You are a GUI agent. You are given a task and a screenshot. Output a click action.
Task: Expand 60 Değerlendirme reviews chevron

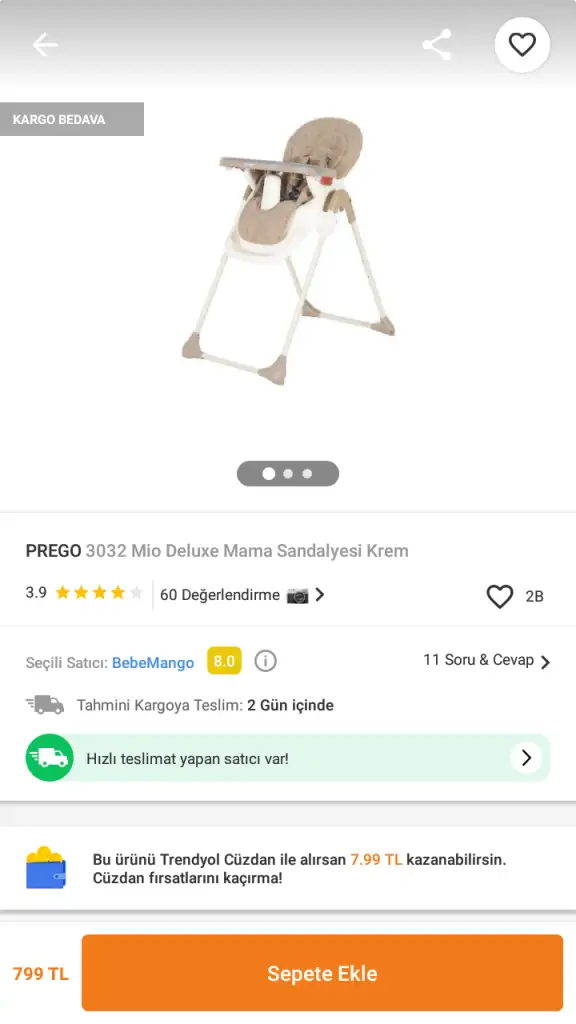pos(319,595)
